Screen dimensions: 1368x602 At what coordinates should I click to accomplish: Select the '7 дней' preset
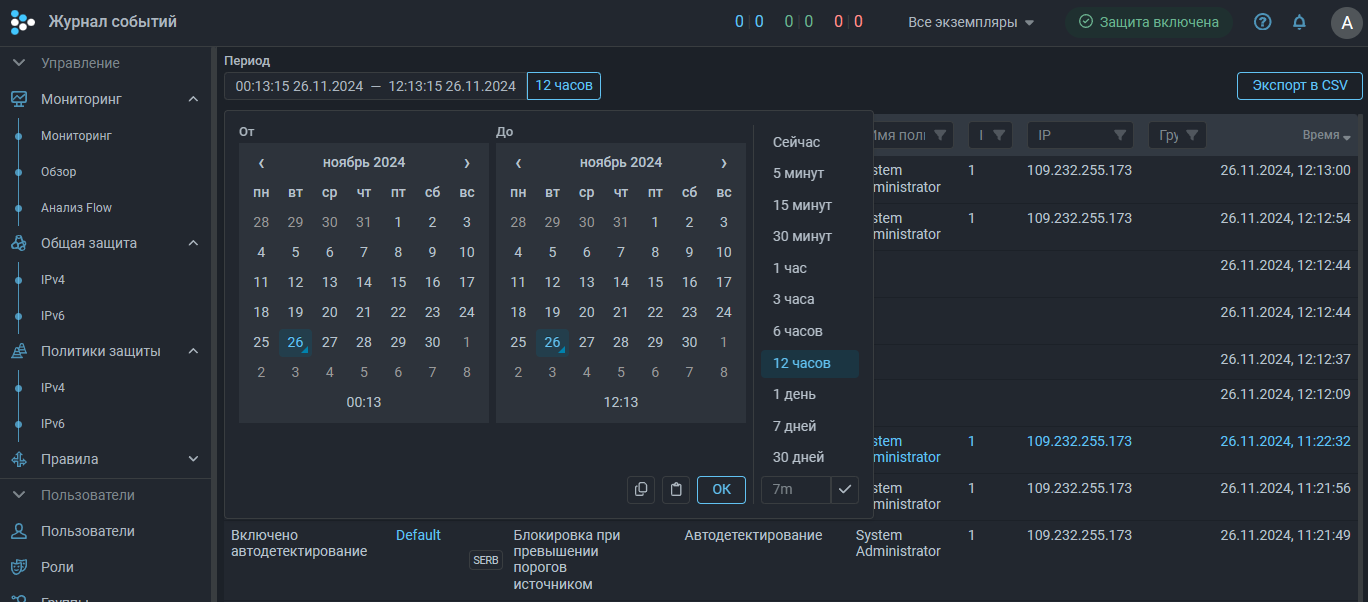coord(795,426)
